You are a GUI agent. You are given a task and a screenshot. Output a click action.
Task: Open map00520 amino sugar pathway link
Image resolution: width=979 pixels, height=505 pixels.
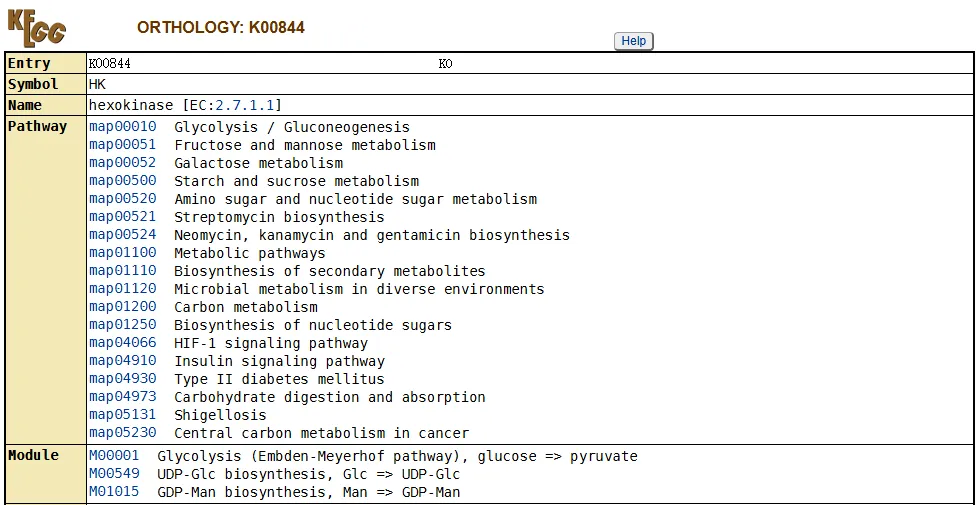[x=122, y=199]
